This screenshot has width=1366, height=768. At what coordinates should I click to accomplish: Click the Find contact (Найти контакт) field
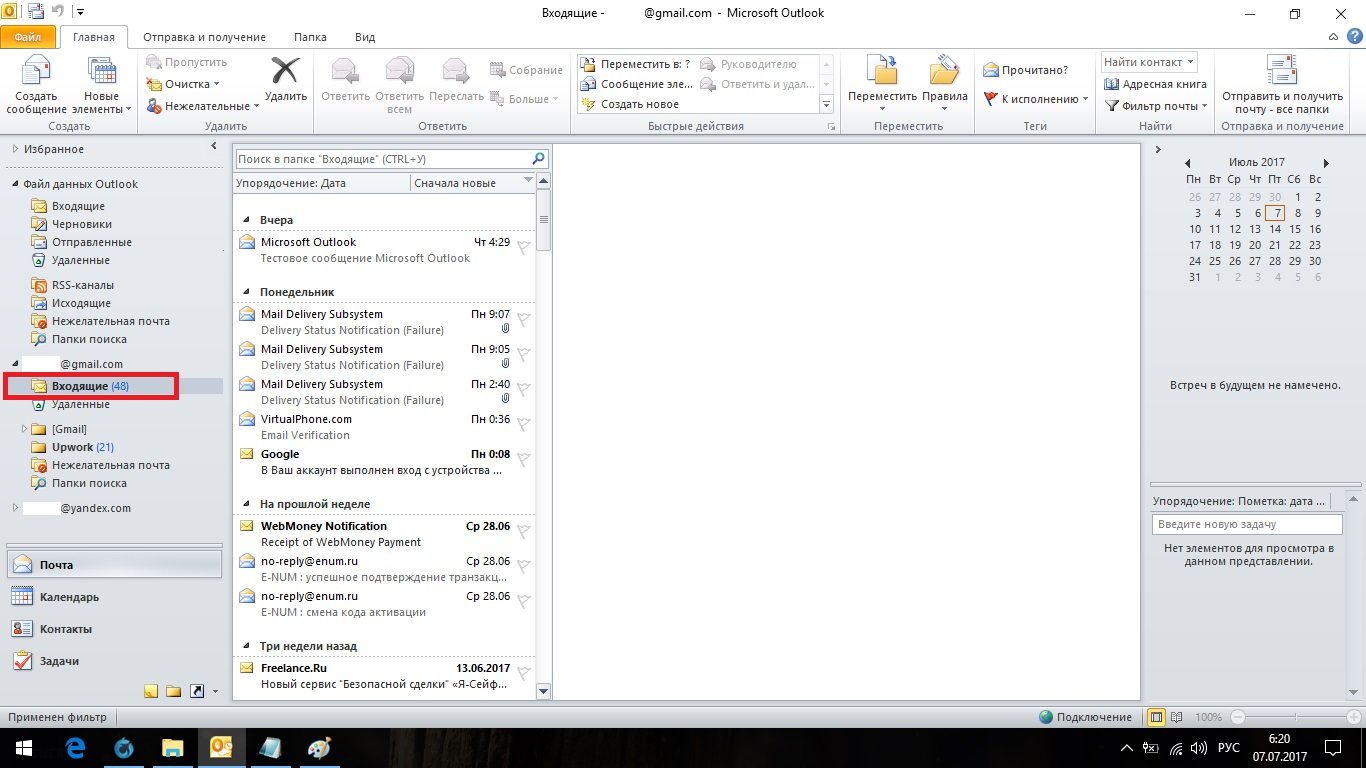pyautogui.click(x=1148, y=62)
